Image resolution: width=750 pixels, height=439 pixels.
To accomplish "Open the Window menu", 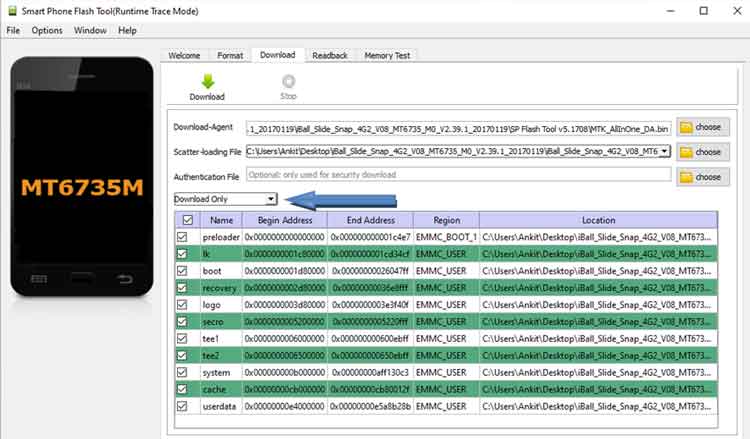I will pyautogui.click(x=90, y=30).
